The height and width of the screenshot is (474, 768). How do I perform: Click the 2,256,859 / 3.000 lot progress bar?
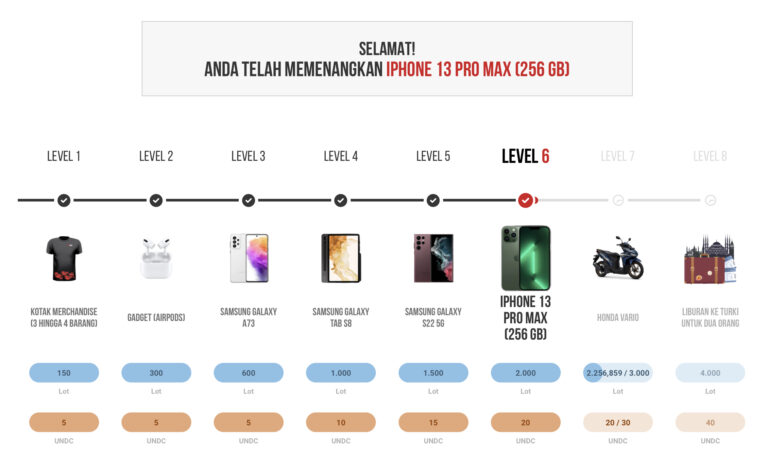(x=618, y=373)
